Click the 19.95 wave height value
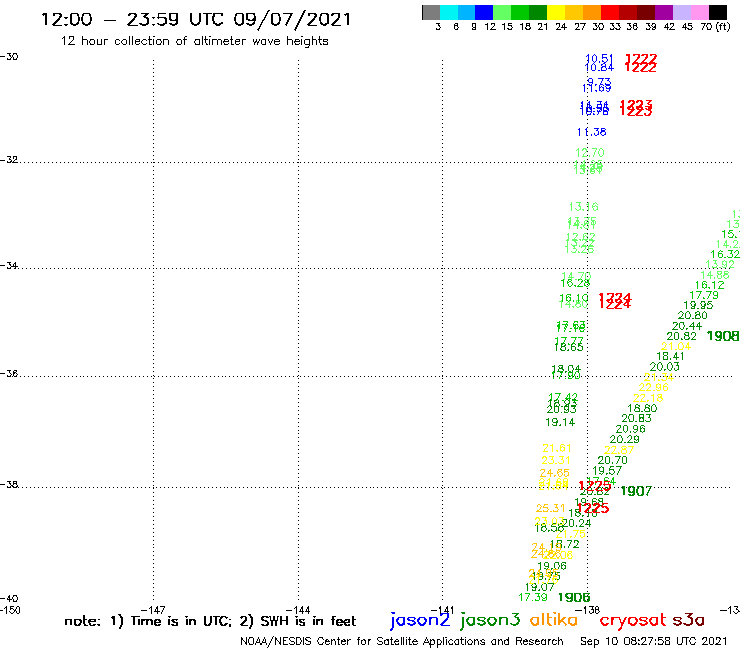The image size is (740, 650). point(698,305)
